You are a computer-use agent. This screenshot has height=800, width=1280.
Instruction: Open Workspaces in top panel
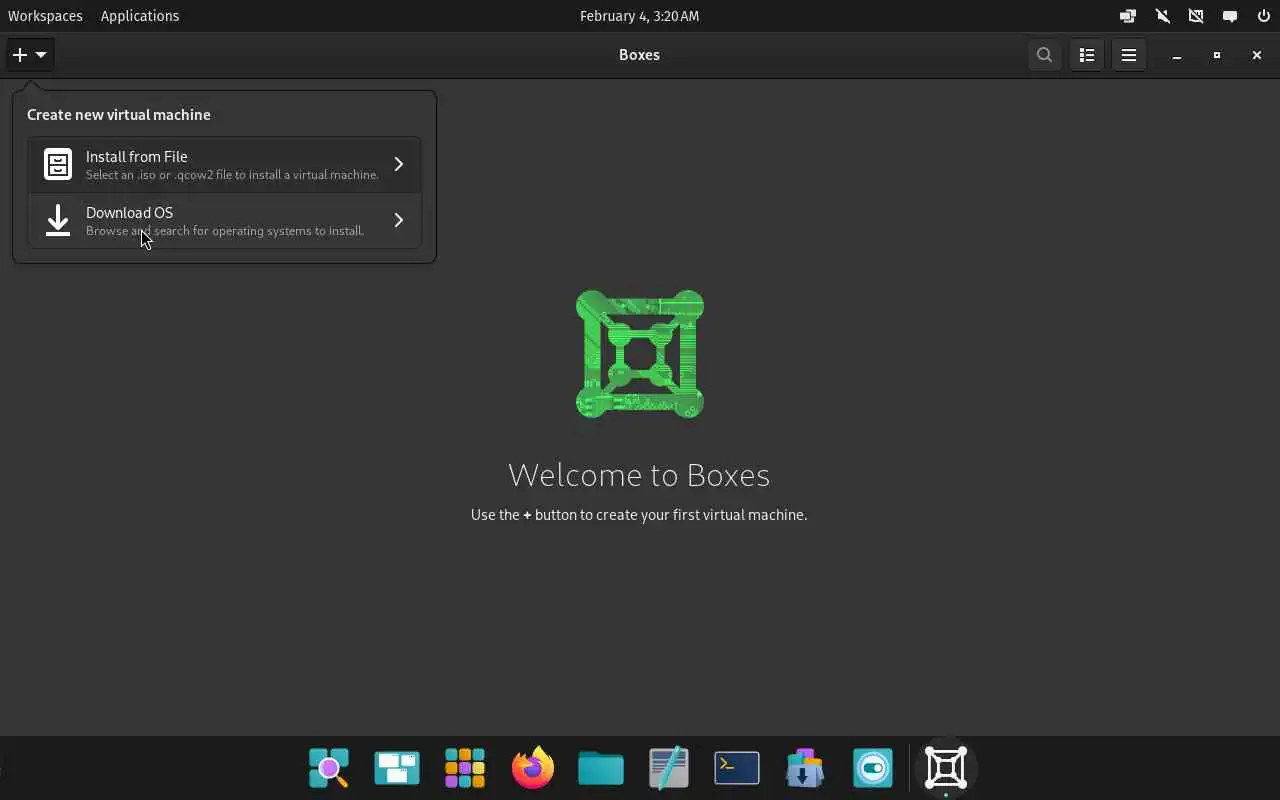click(45, 16)
